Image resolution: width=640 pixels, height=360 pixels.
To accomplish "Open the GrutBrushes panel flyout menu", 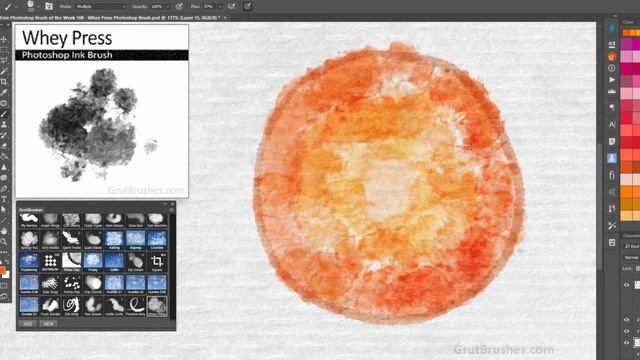I will 171,210.
